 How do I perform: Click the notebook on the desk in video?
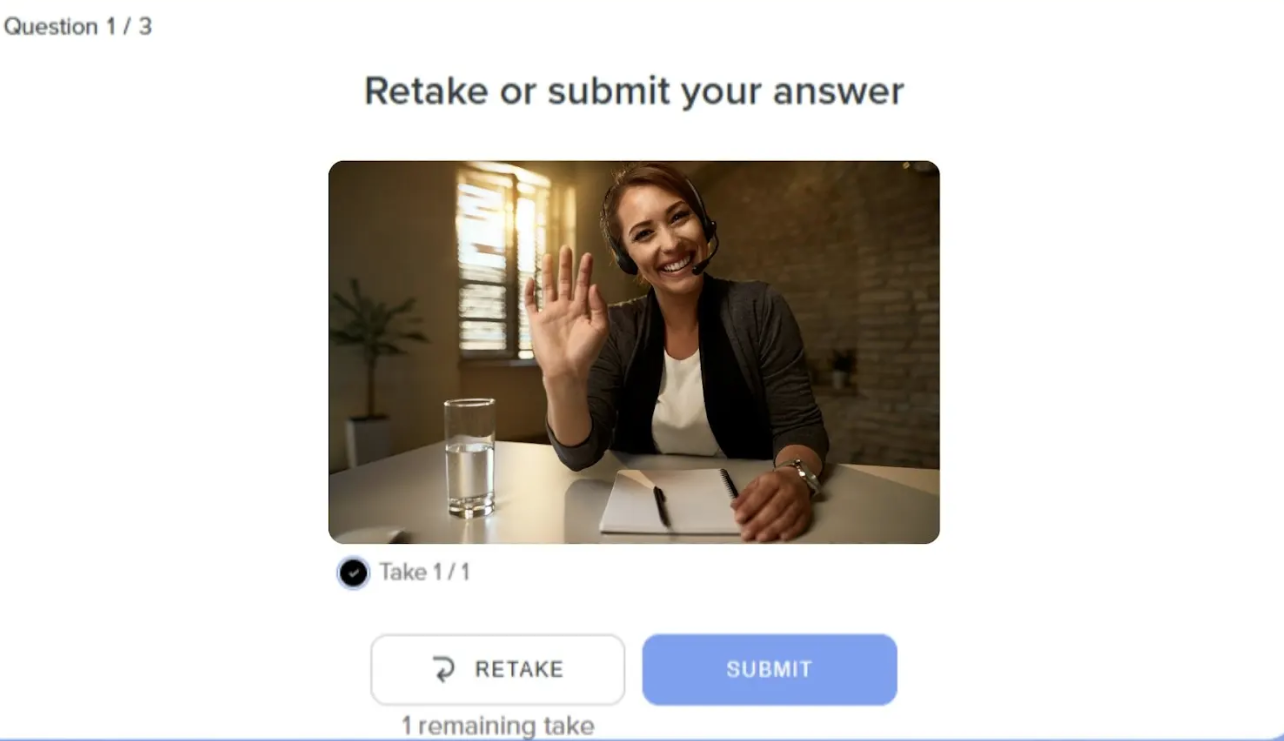coord(669,501)
